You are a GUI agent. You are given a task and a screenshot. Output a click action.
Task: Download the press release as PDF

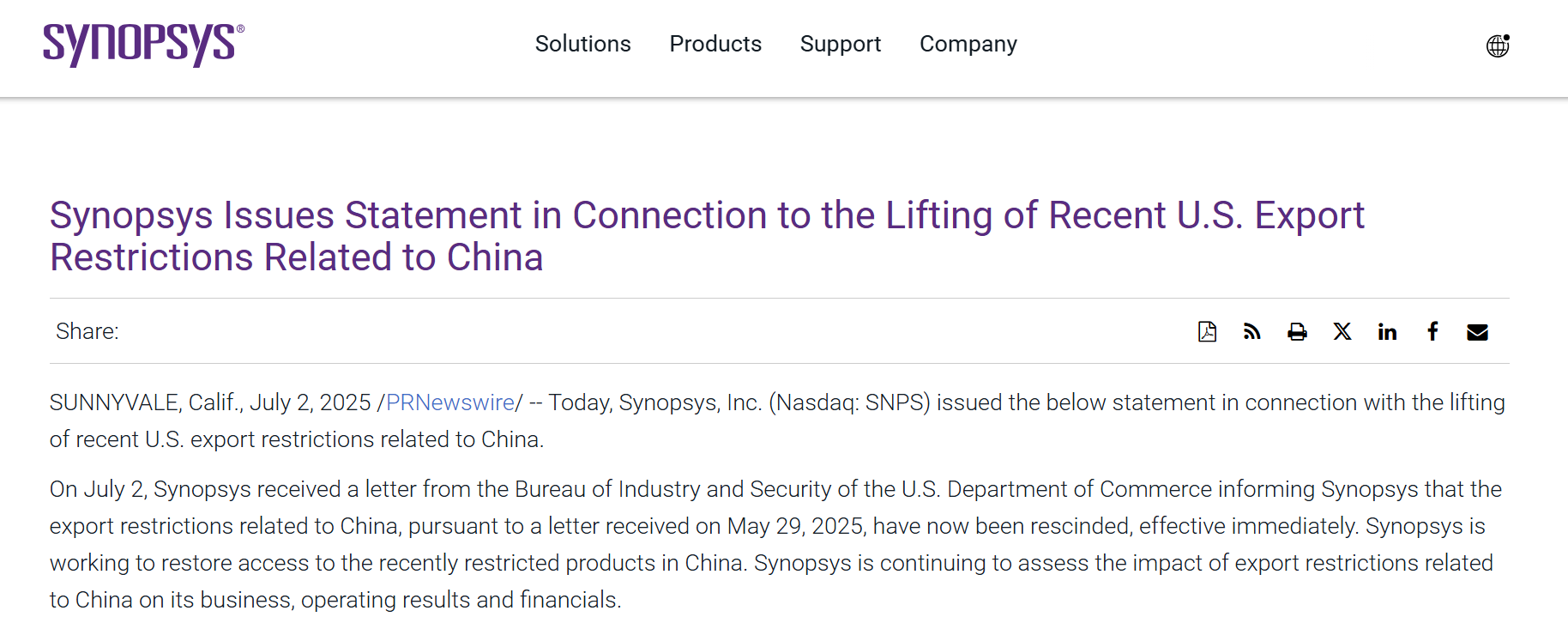click(x=1207, y=331)
